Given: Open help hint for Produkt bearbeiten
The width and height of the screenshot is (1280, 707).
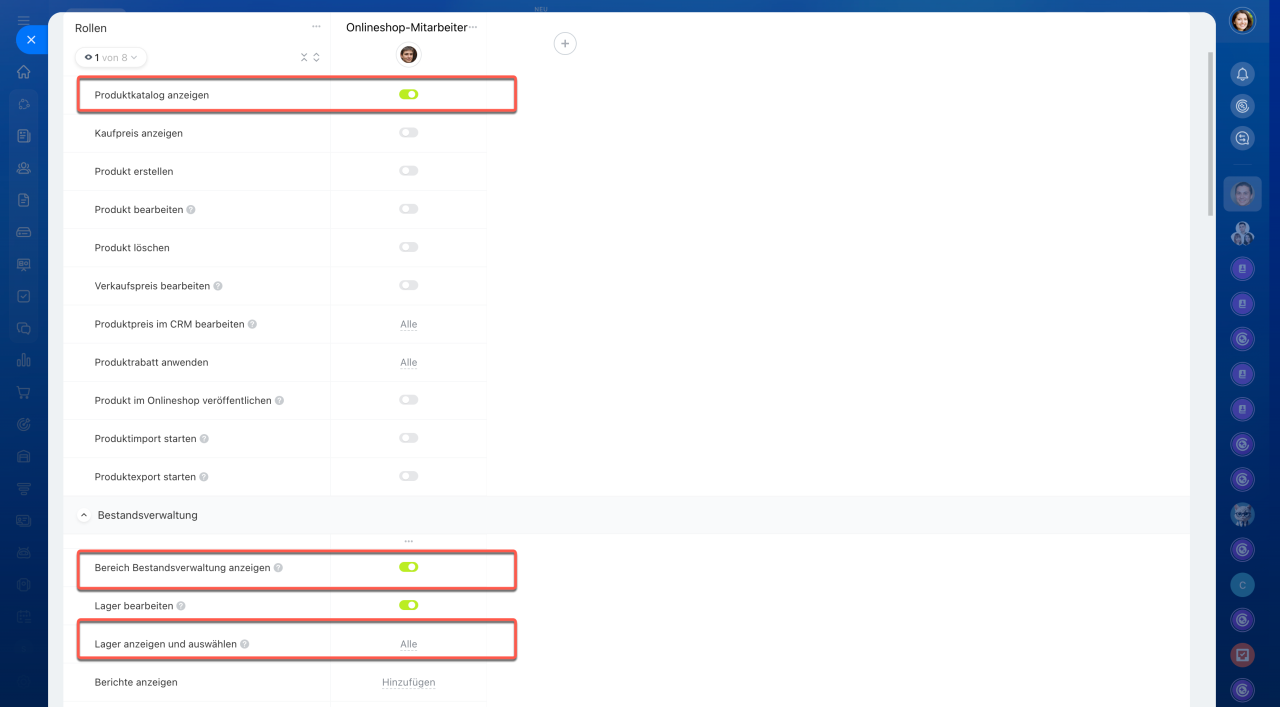Looking at the screenshot, I should (x=191, y=210).
